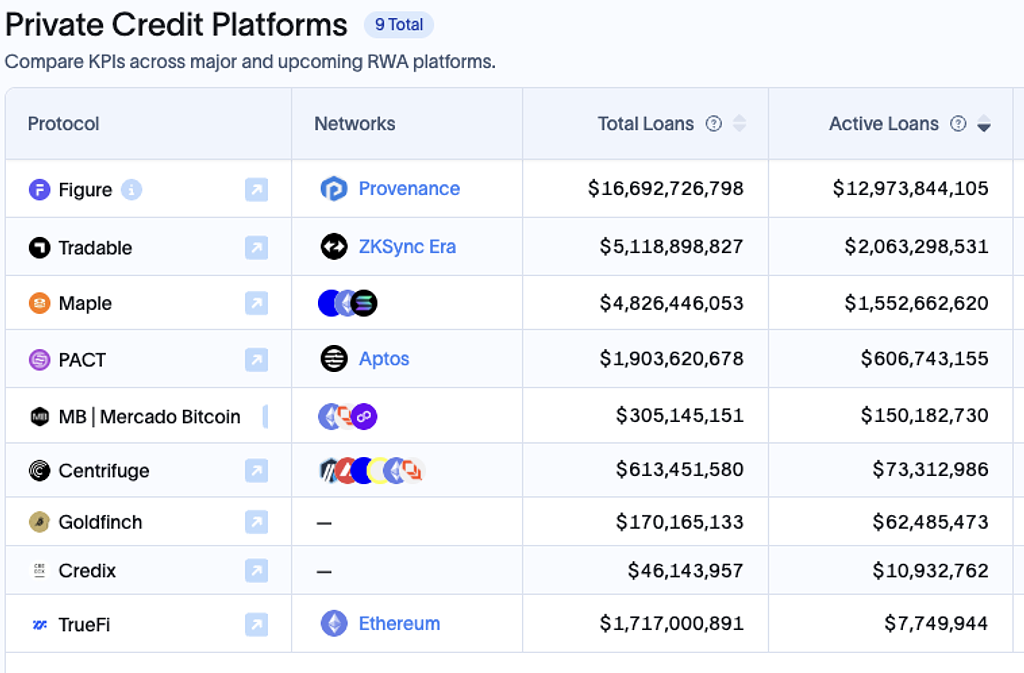Image resolution: width=1024 pixels, height=673 pixels.
Task: Open TrueFi's external link arrow icon
Action: coord(256,625)
